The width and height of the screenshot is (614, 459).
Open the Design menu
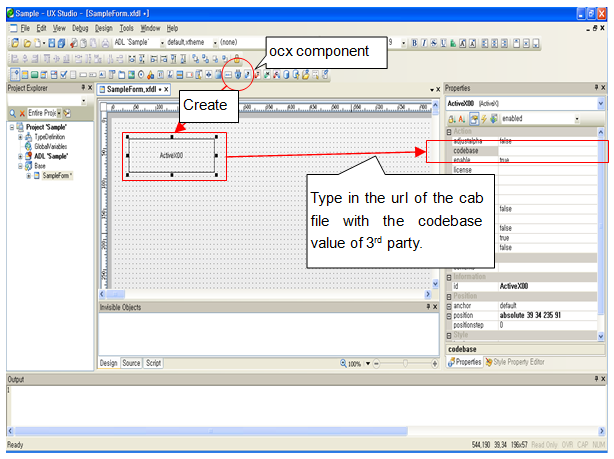[104, 28]
